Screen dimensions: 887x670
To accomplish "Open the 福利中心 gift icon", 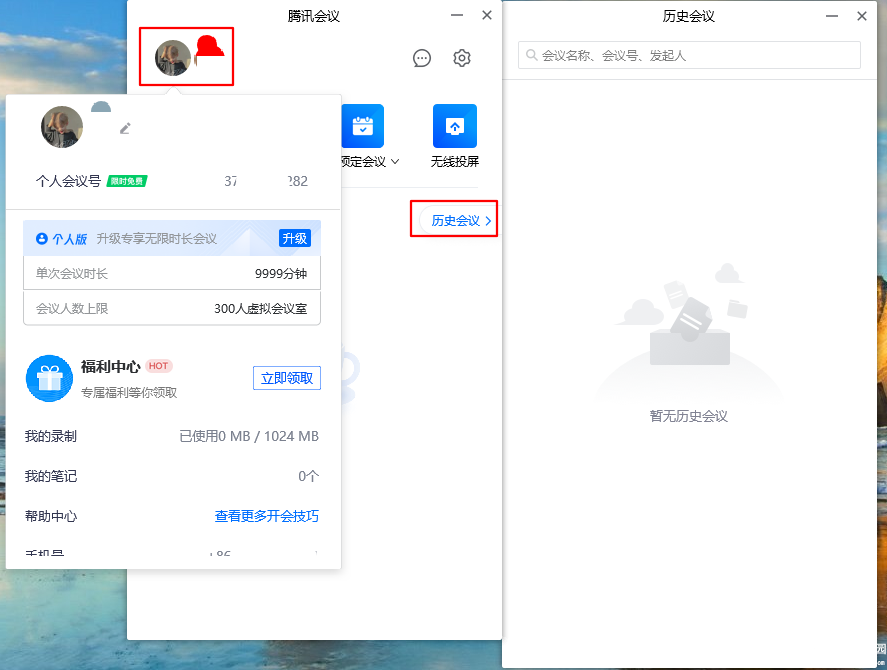I will pos(49,379).
